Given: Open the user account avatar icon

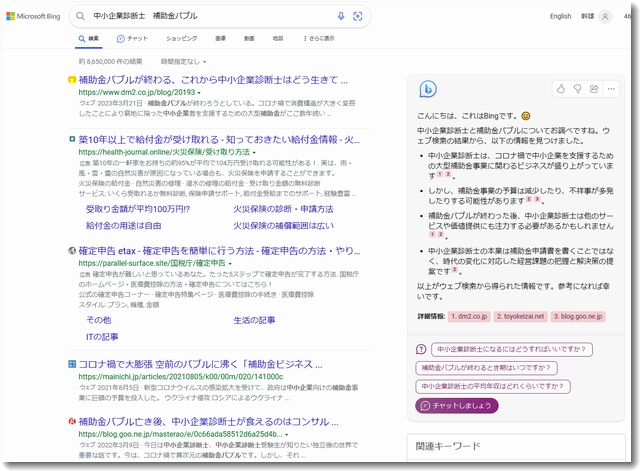Looking at the screenshot, I should [605, 16].
